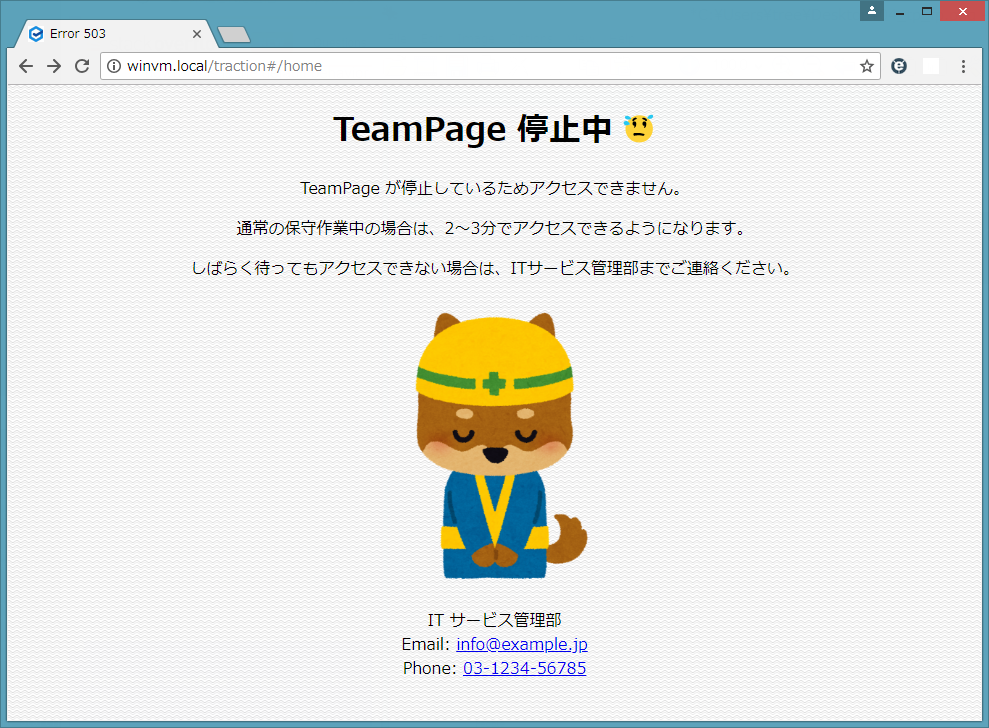989x728 pixels.
Task: Open the round 'e' extension icon
Action: coord(899,66)
